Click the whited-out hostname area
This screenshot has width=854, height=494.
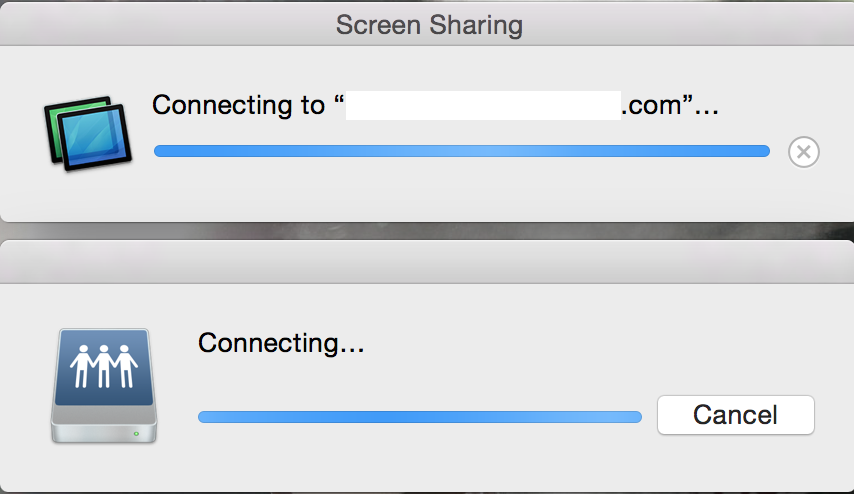click(483, 105)
